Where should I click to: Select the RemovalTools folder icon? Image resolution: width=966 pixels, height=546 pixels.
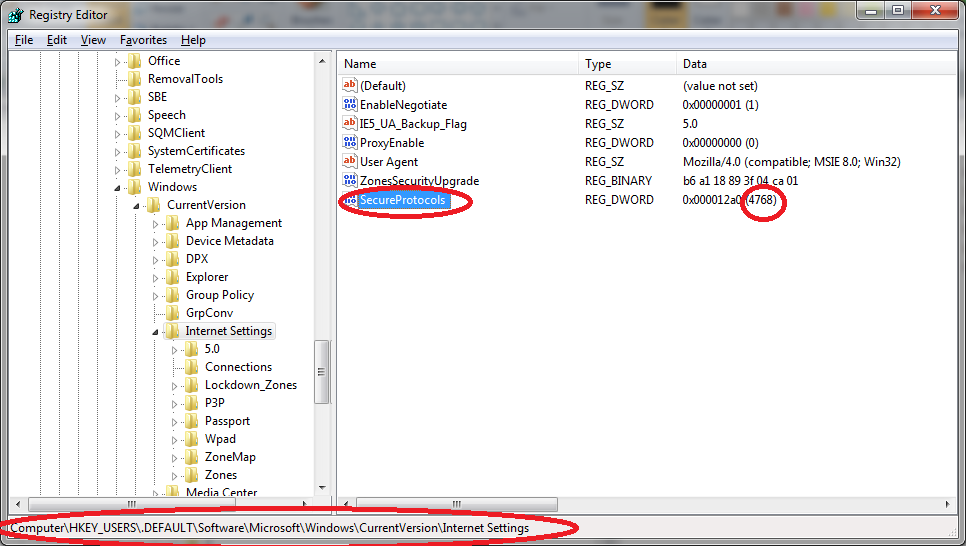pyautogui.click(x=134, y=79)
